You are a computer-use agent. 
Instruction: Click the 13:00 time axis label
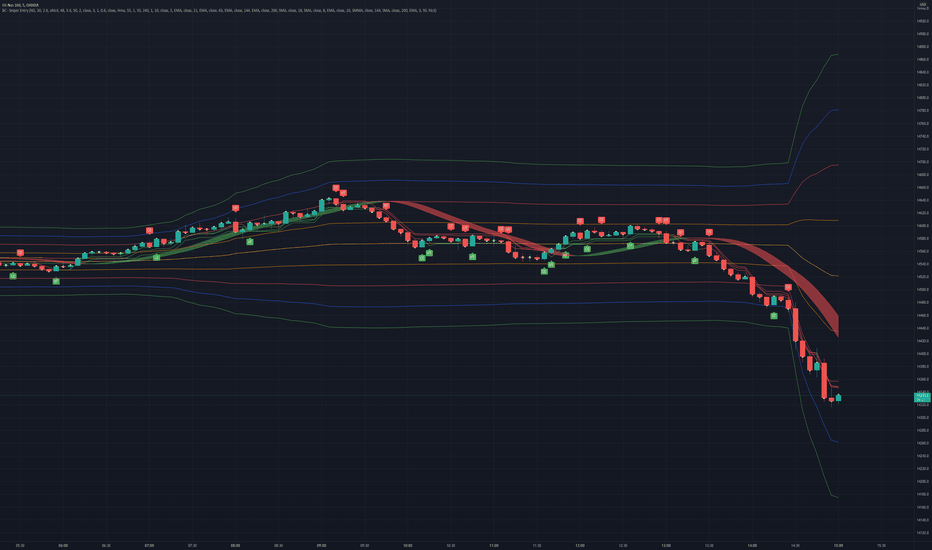(666, 545)
